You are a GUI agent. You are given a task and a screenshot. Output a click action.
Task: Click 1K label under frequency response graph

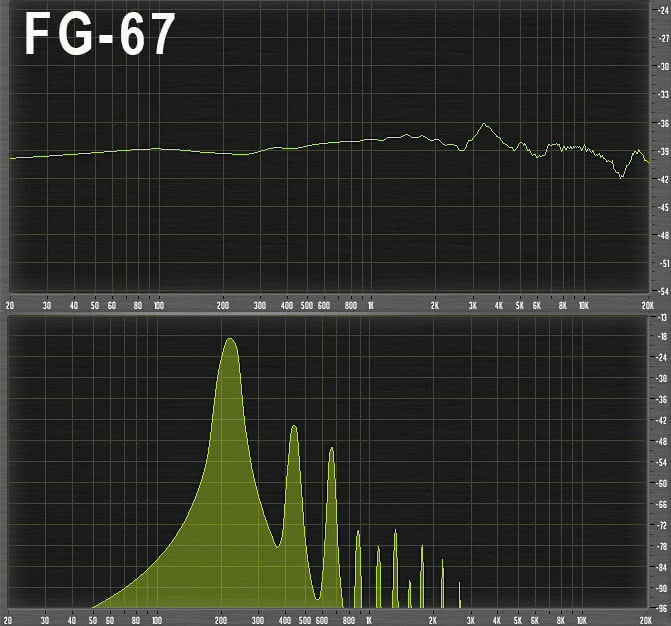point(371,306)
